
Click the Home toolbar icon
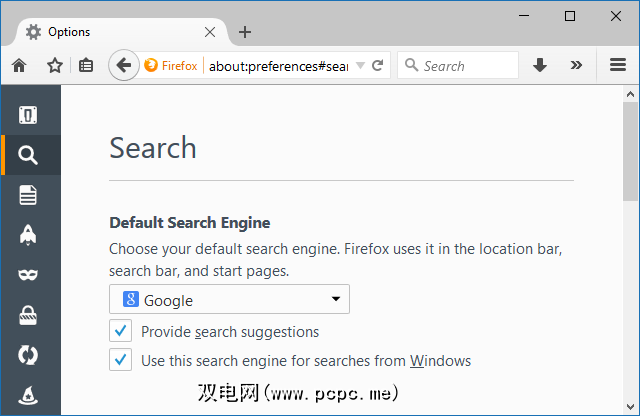[x=19, y=66]
